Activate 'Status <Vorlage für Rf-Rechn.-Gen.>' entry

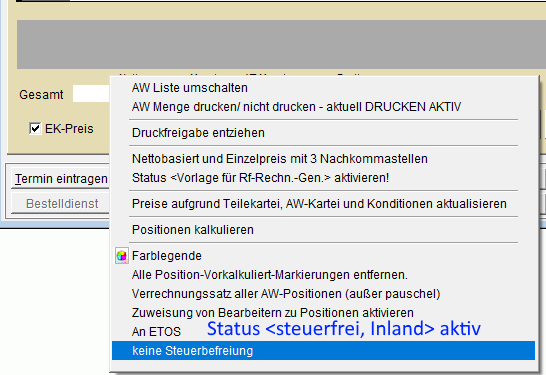(323, 178)
